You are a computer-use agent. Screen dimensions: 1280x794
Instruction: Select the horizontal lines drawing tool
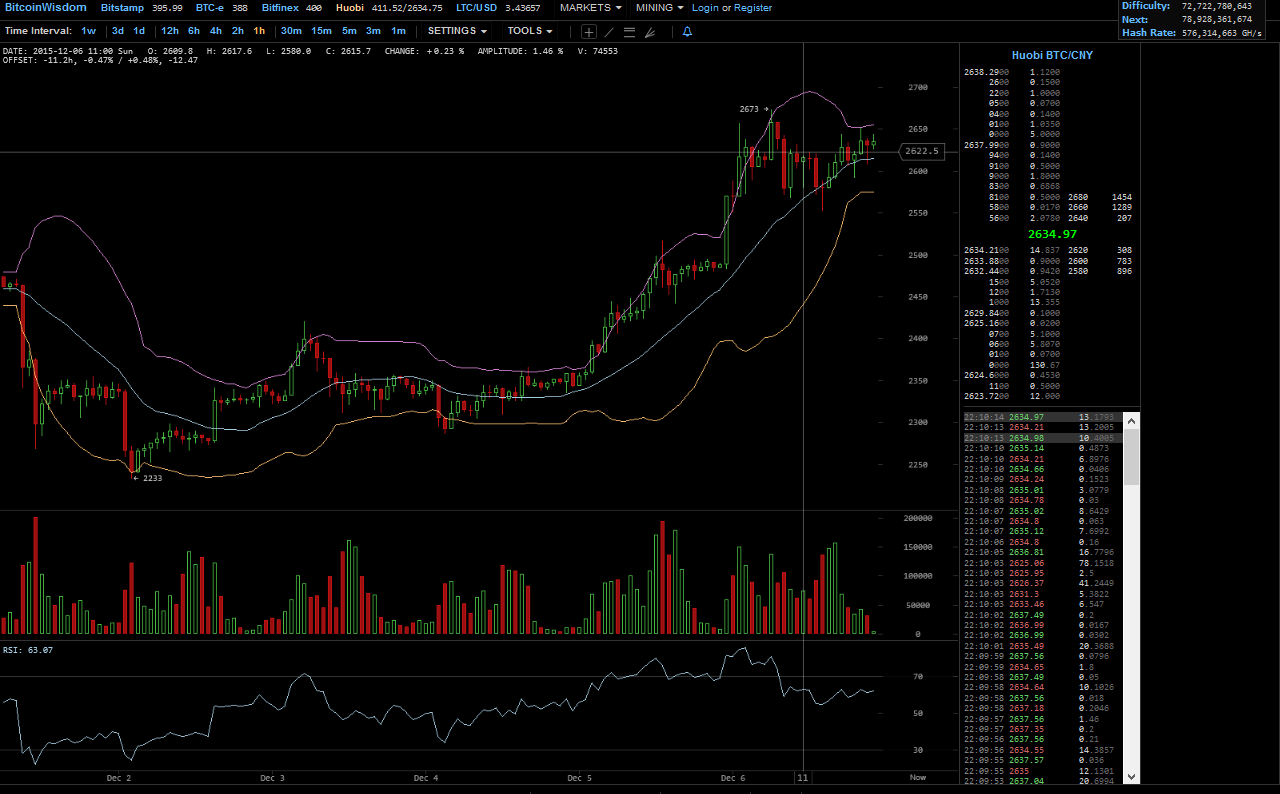click(629, 32)
